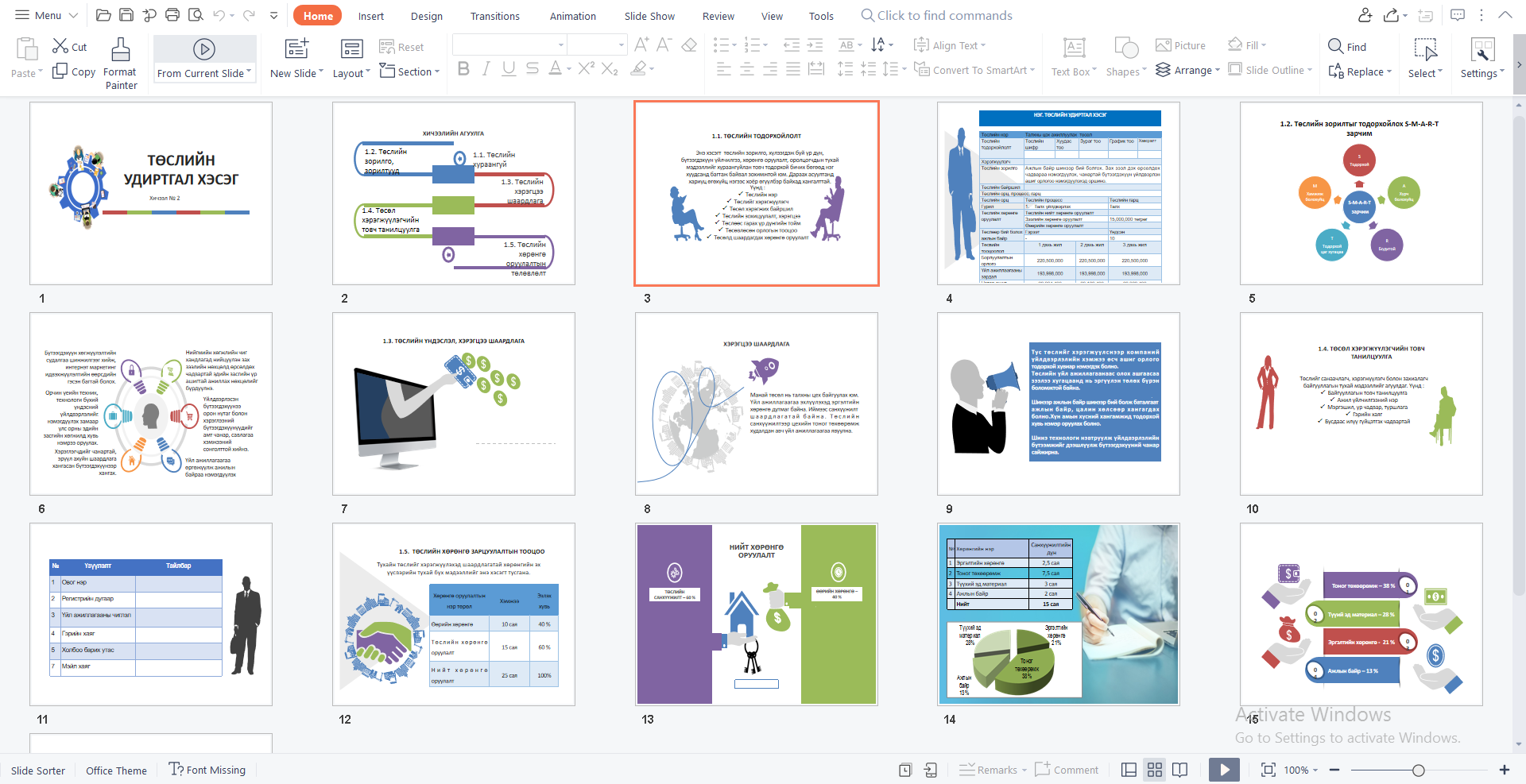Click the Copy icon
This screenshot has width=1526, height=784.
(60, 71)
